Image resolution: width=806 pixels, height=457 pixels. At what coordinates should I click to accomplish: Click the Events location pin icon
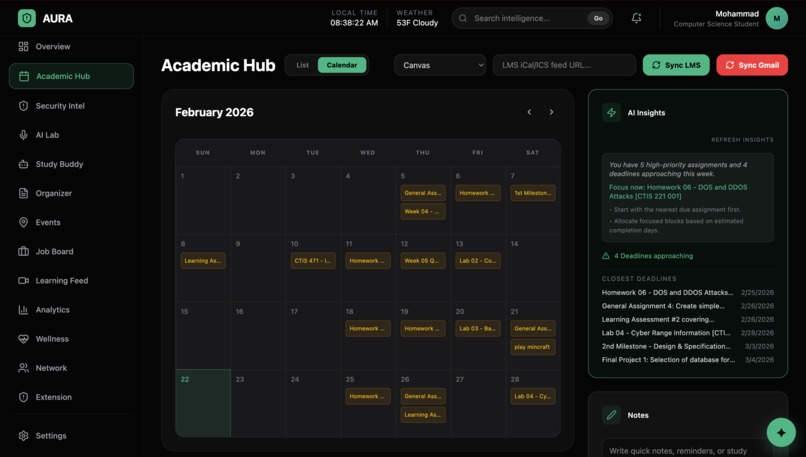[23, 223]
